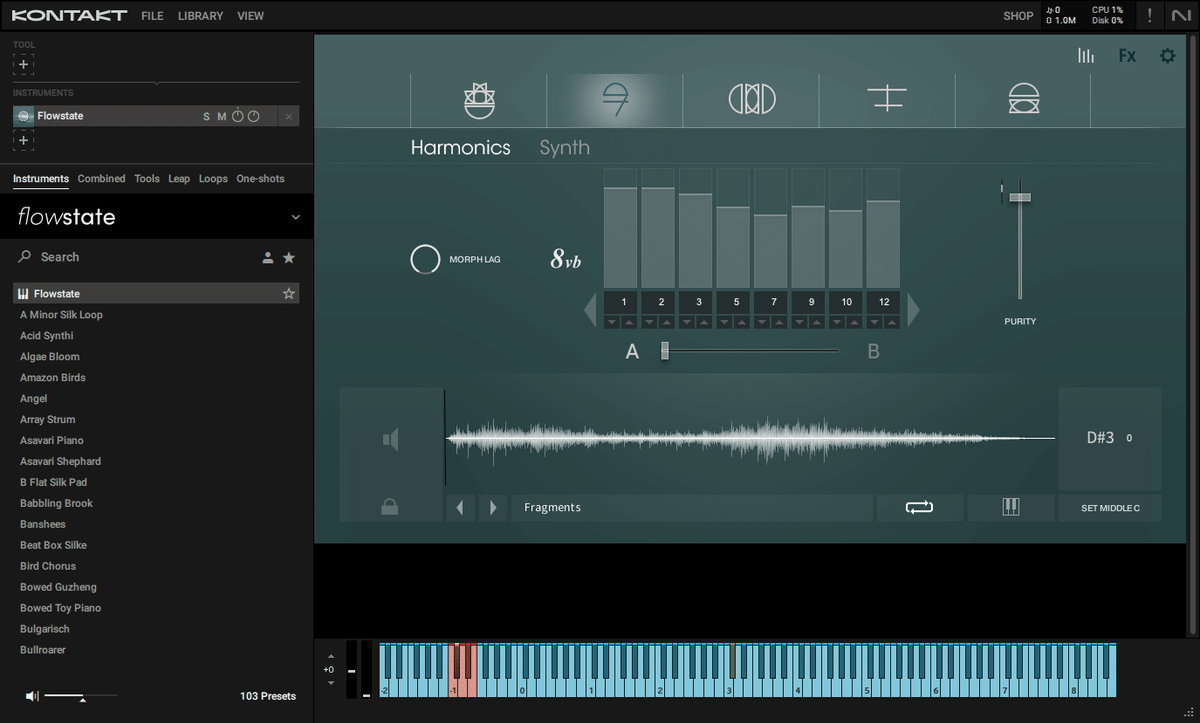Image resolution: width=1200 pixels, height=723 pixels.
Task: Decrease harmonic 3 with its down arrow
Action: pyautogui.click(x=687, y=322)
